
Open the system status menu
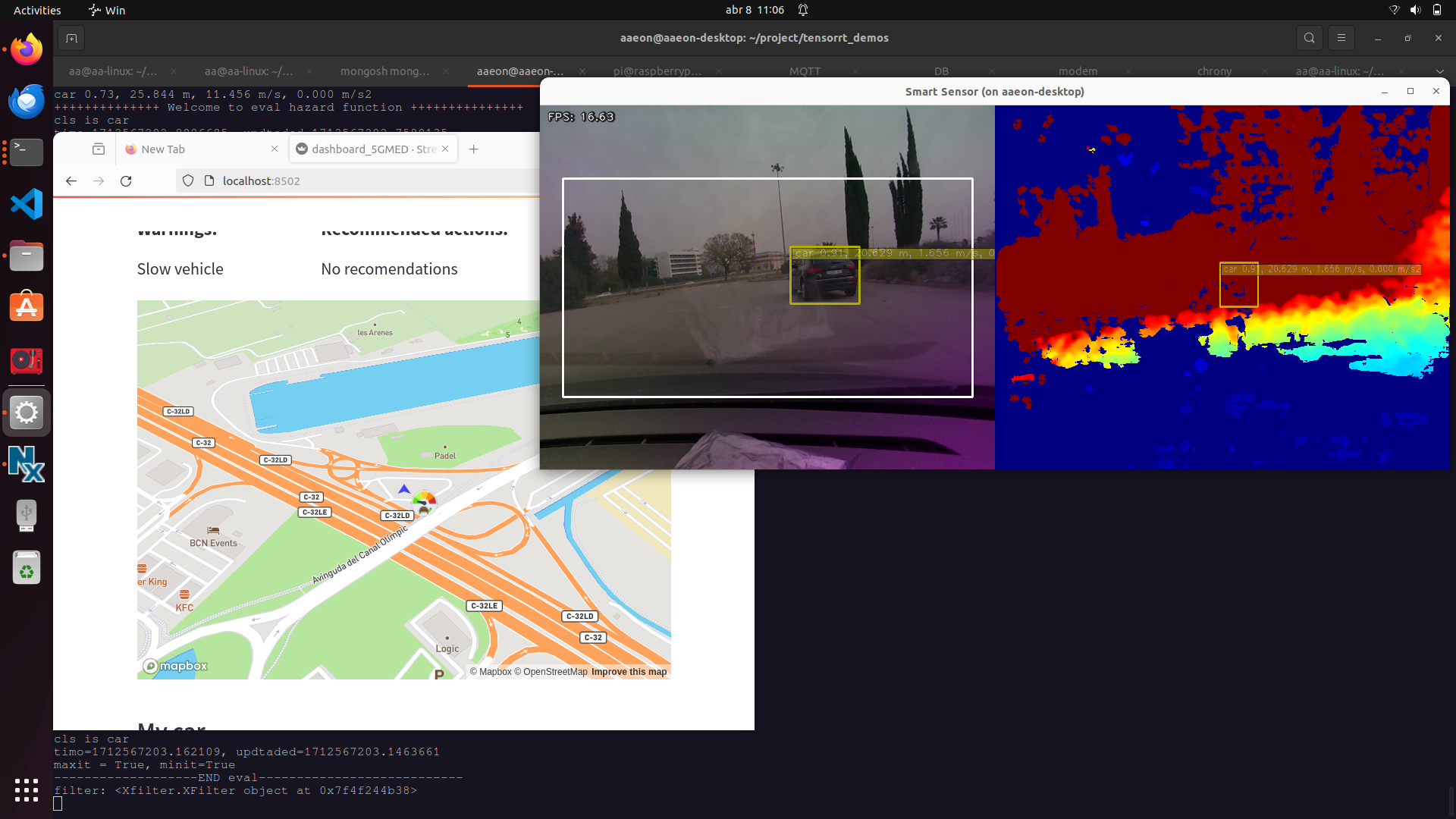(1415, 10)
